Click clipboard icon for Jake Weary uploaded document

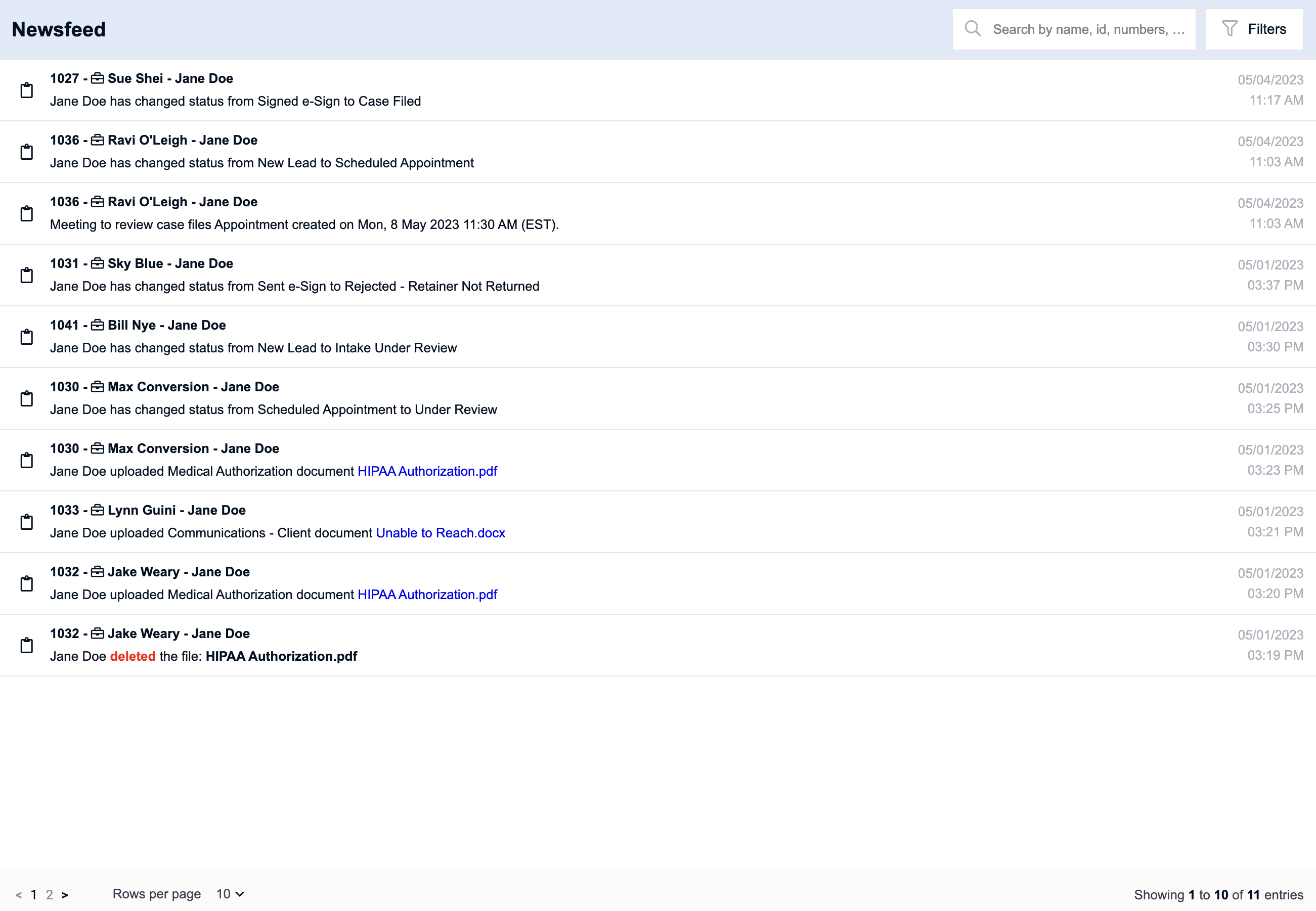(27, 583)
